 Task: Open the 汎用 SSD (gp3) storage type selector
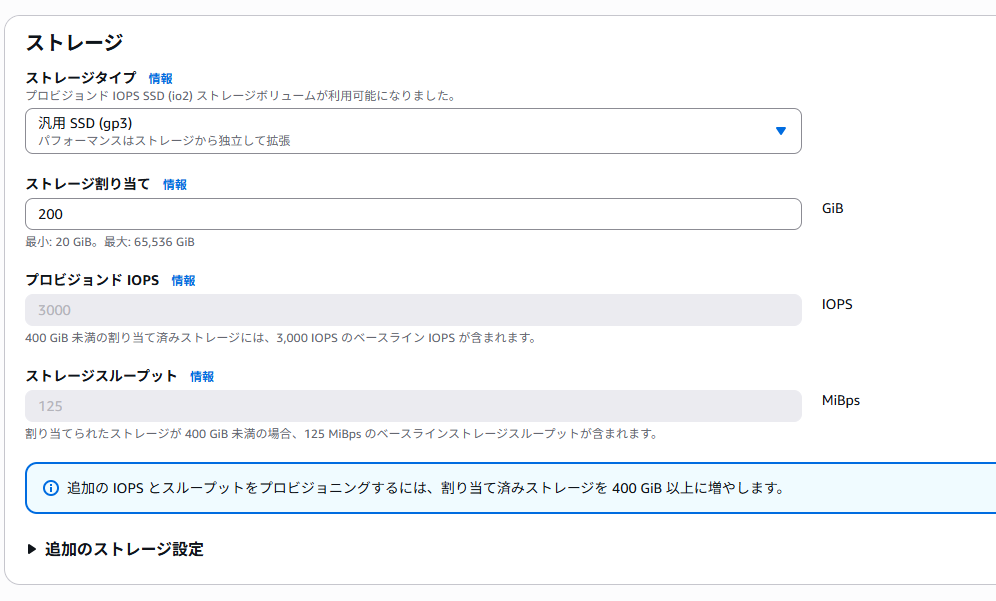point(412,131)
